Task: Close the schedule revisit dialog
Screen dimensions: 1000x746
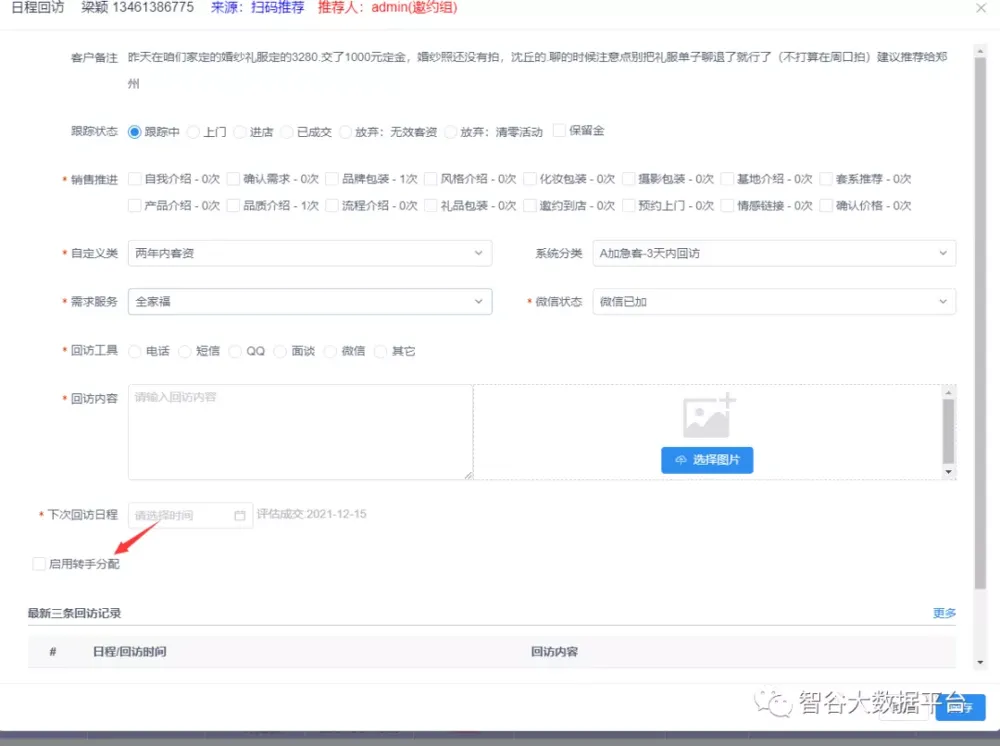Action: tap(981, 8)
